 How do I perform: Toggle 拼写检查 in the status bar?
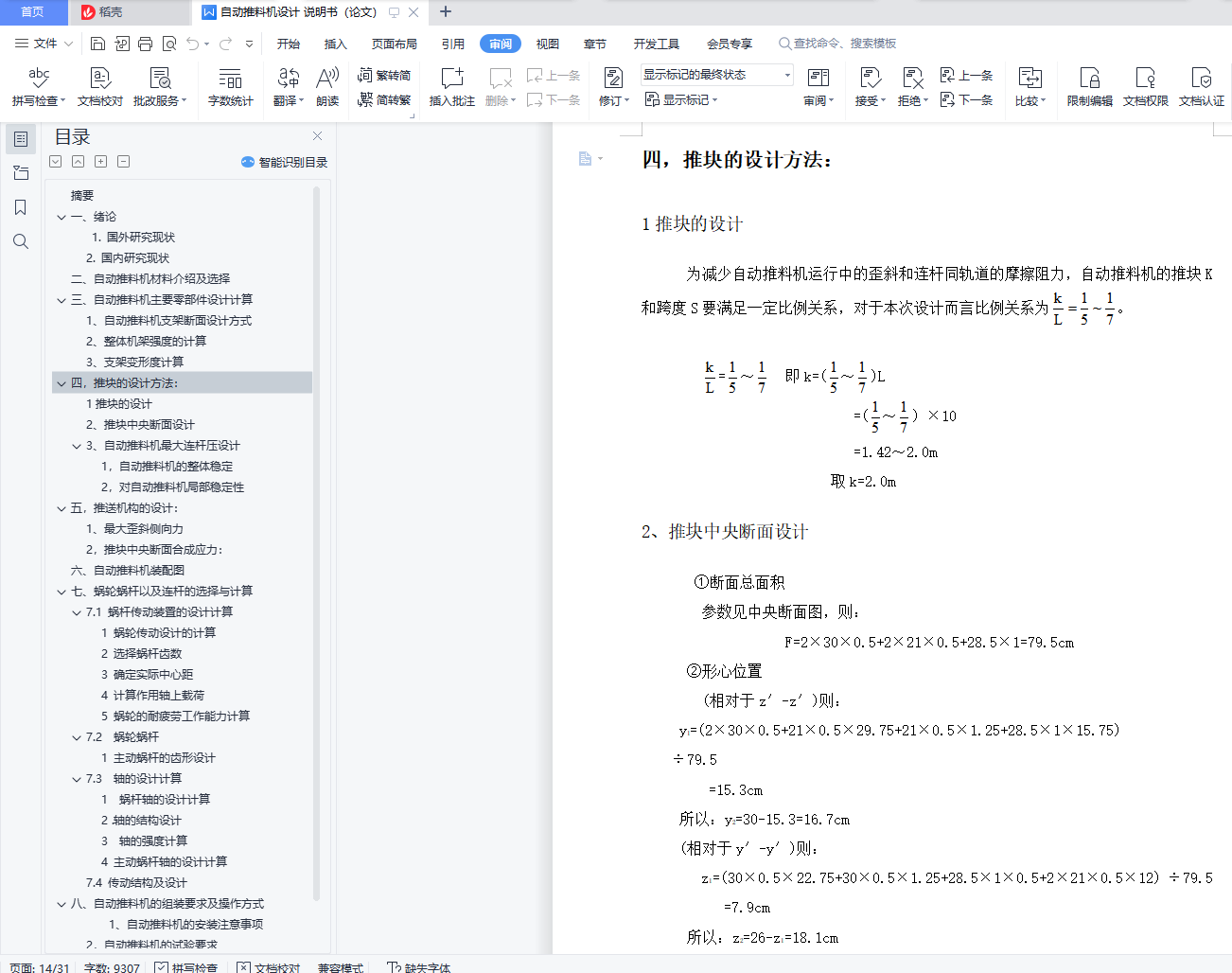(x=186, y=967)
